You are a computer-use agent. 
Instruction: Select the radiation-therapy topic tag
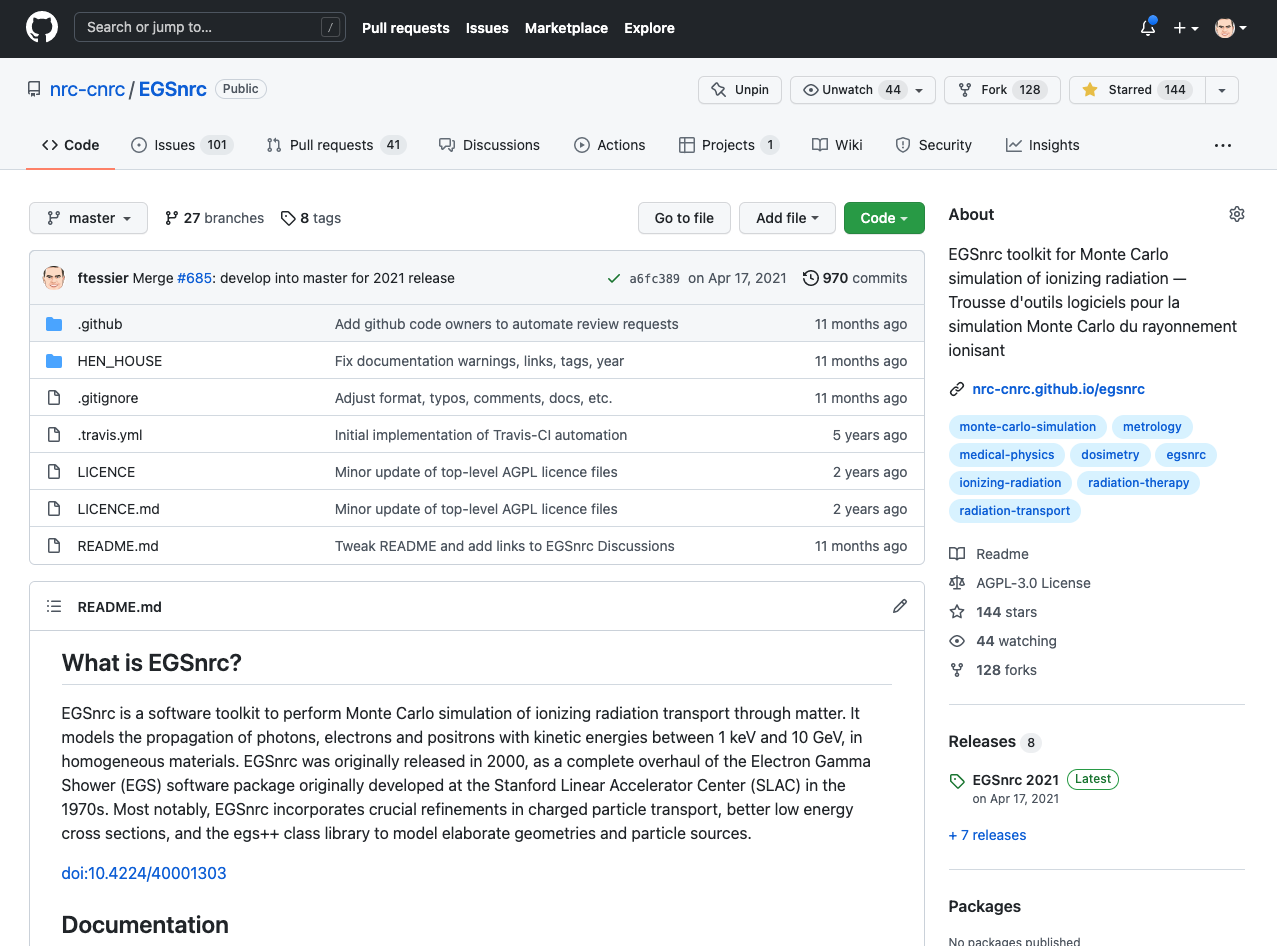point(1139,483)
